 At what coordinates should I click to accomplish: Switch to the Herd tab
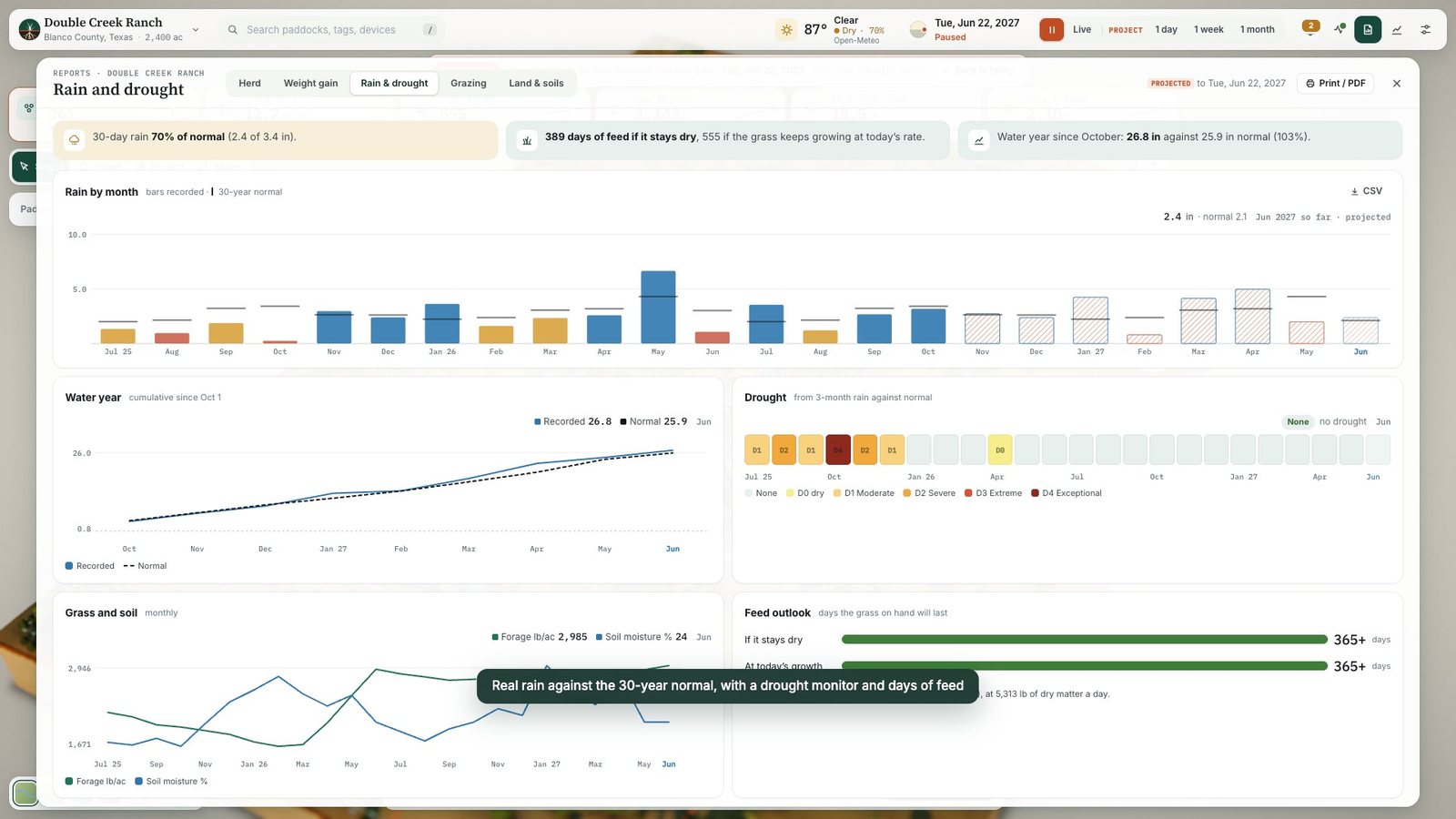[249, 83]
